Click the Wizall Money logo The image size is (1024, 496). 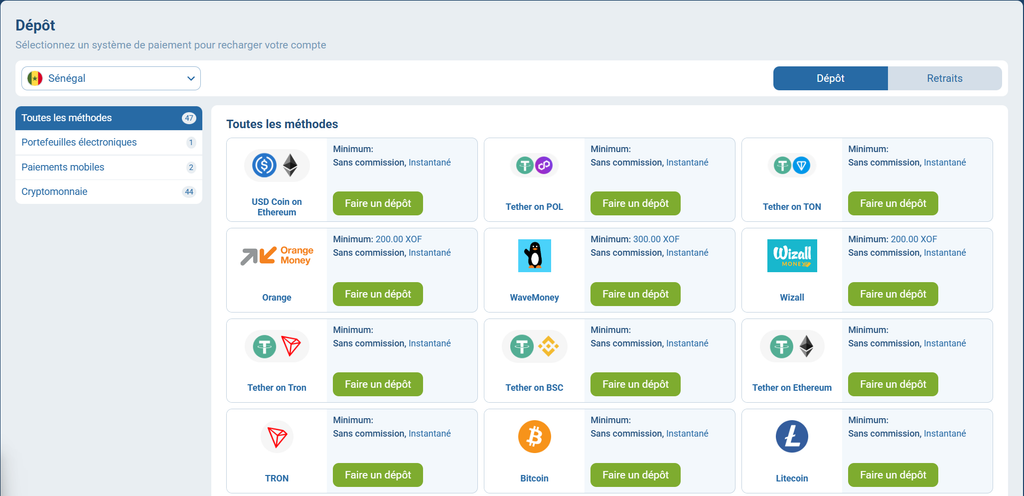(x=792, y=256)
